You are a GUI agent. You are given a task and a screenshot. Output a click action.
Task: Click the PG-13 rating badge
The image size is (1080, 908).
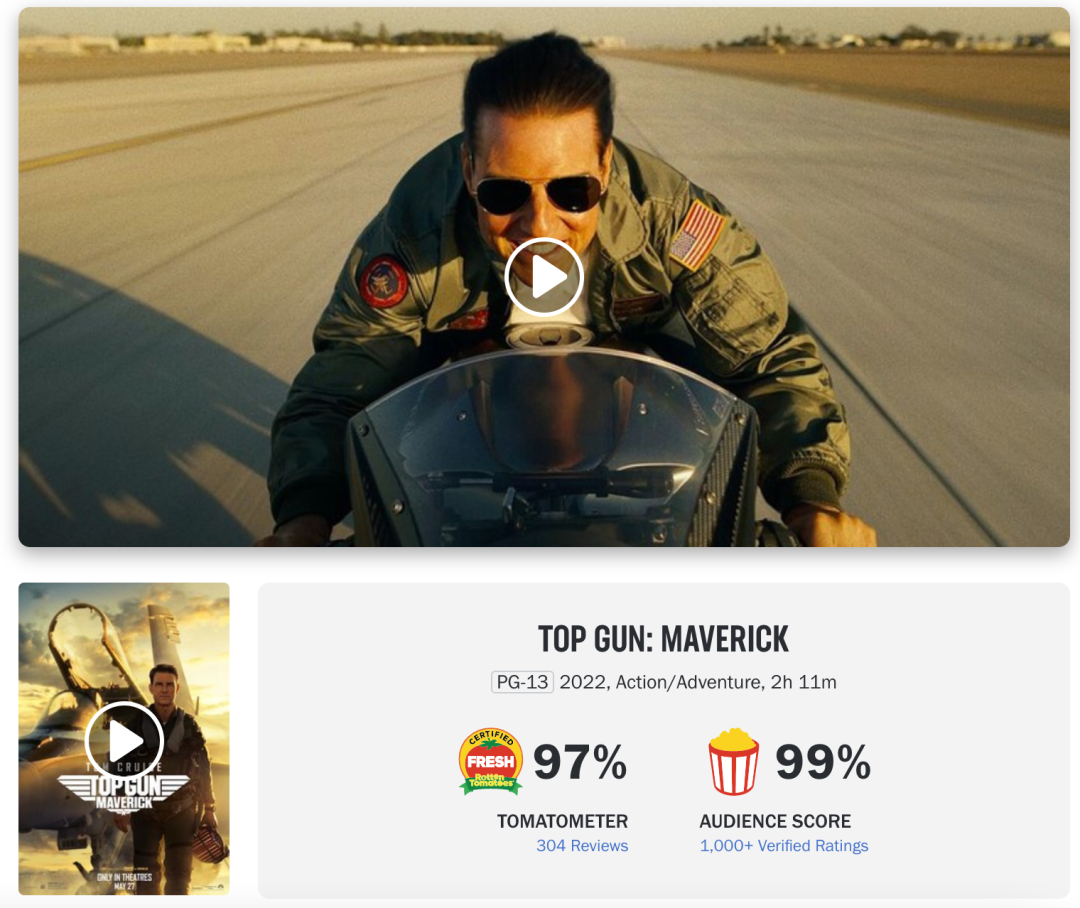tap(522, 682)
